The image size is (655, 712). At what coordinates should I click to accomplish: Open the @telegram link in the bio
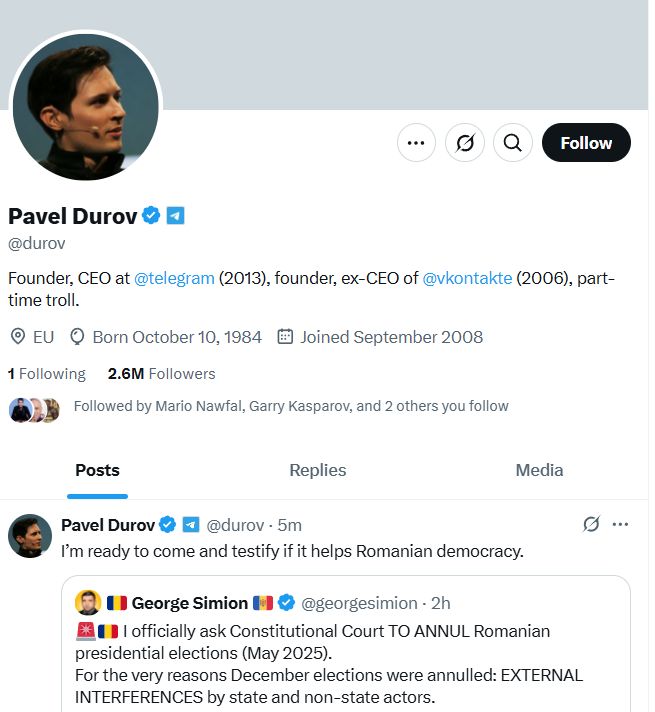point(174,278)
